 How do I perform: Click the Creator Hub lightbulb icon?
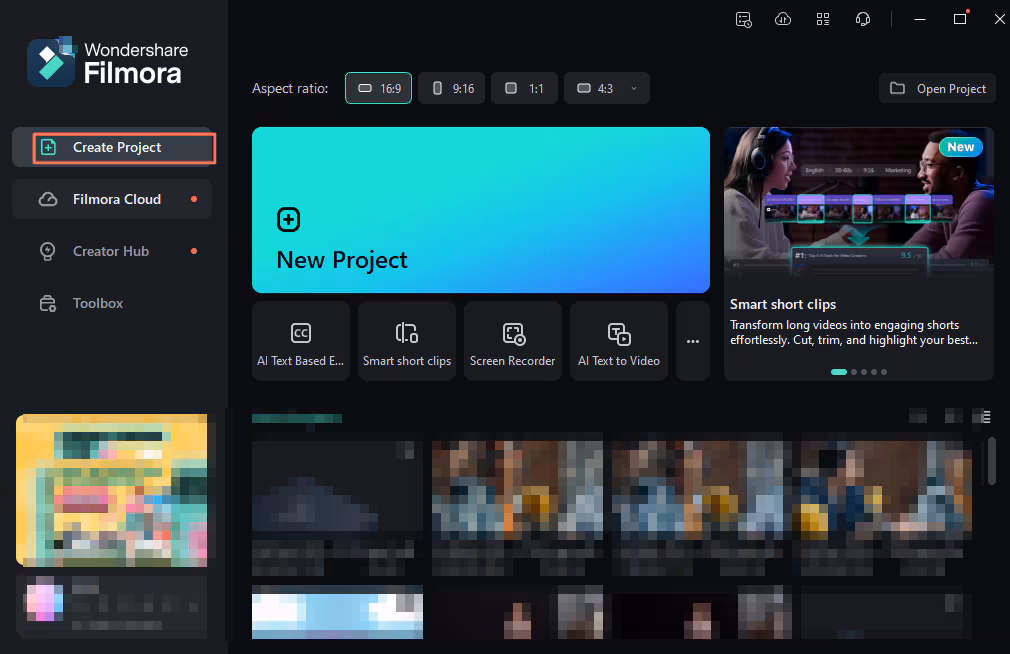click(48, 251)
